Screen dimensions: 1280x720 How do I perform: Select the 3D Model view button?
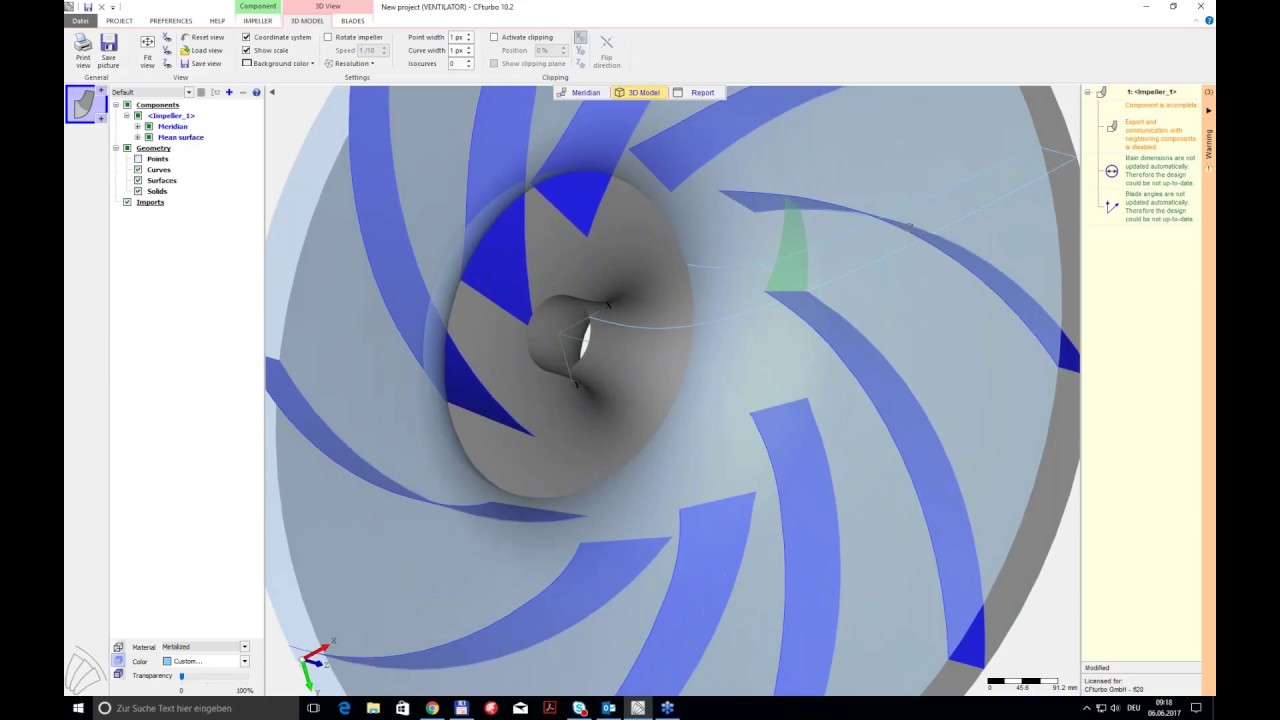click(637, 92)
